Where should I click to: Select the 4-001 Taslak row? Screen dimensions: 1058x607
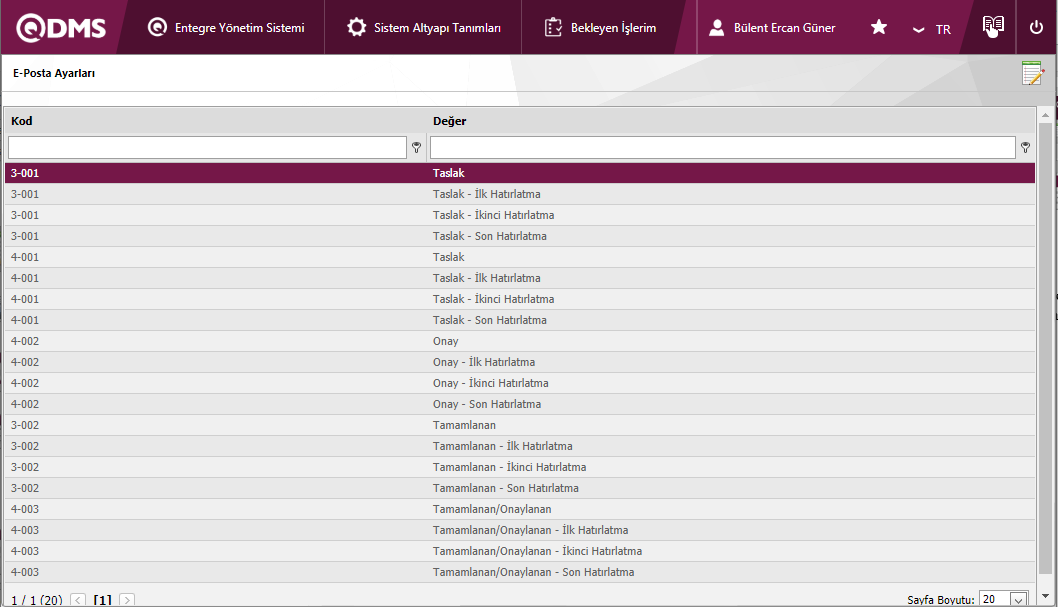point(520,257)
